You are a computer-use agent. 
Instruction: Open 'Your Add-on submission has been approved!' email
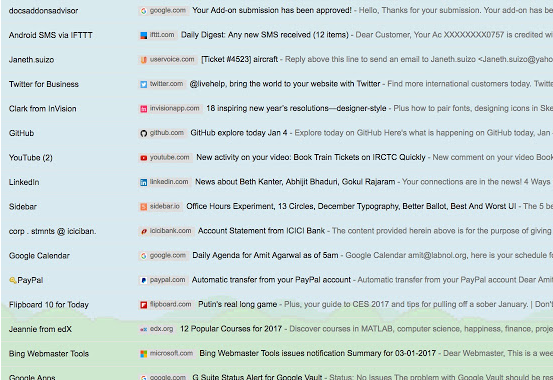point(272,11)
